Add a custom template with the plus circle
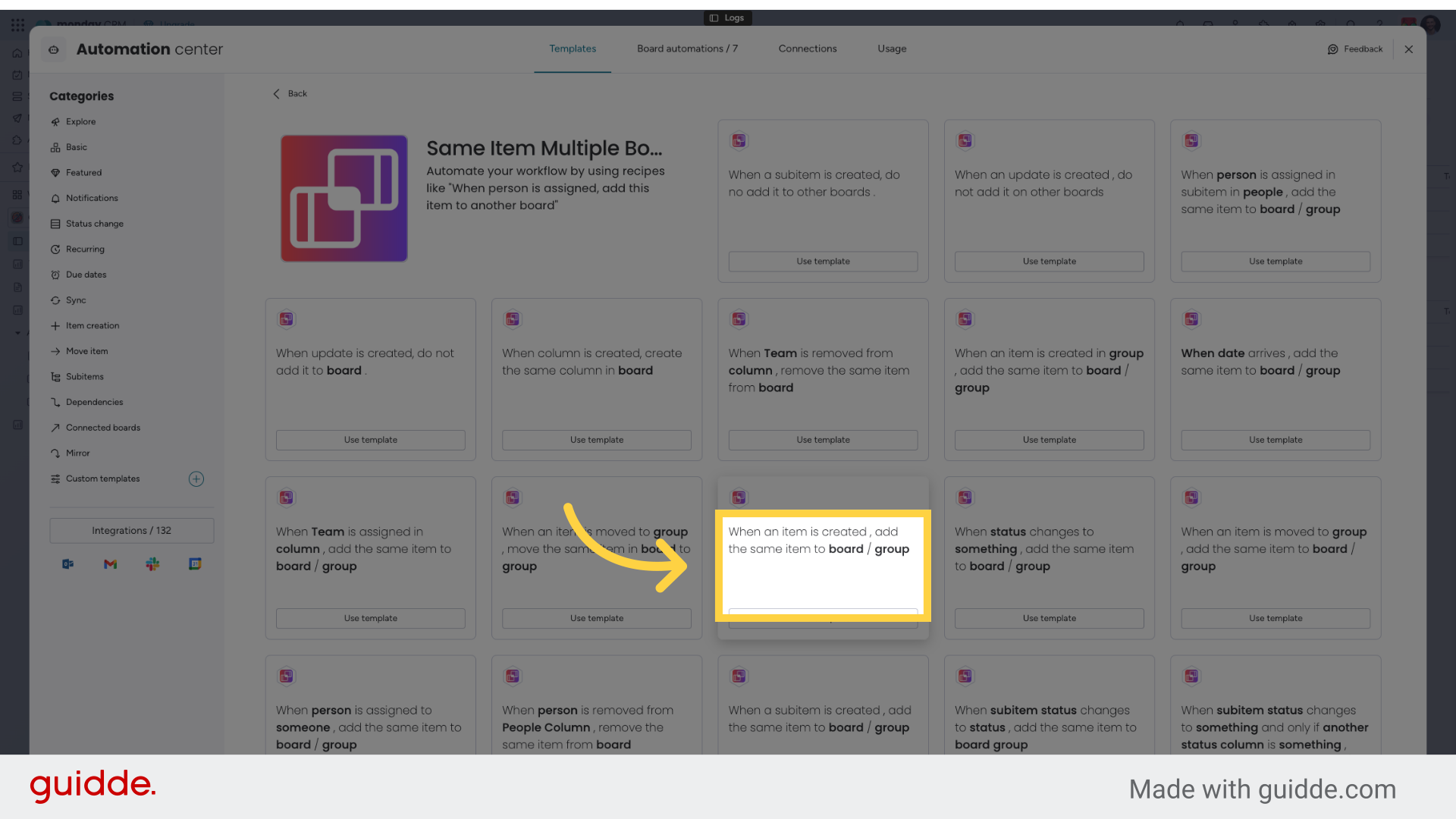 pos(196,479)
